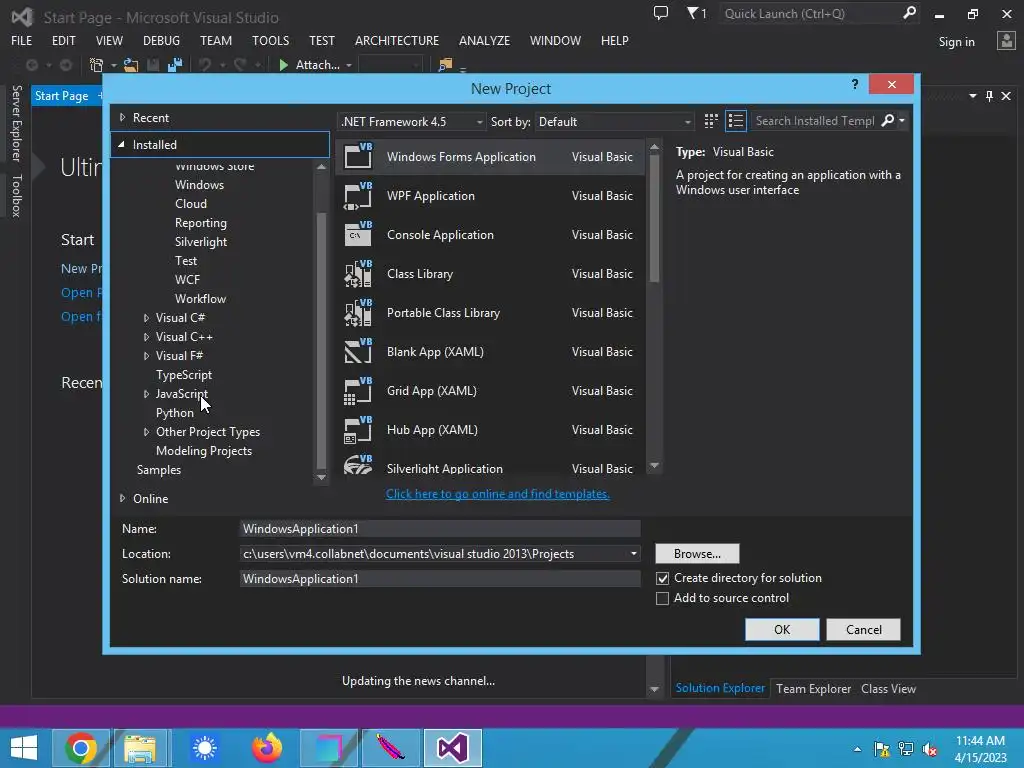Open the New Project dialog help question mark
This screenshot has width=1024, height=768.
(855, 84)
